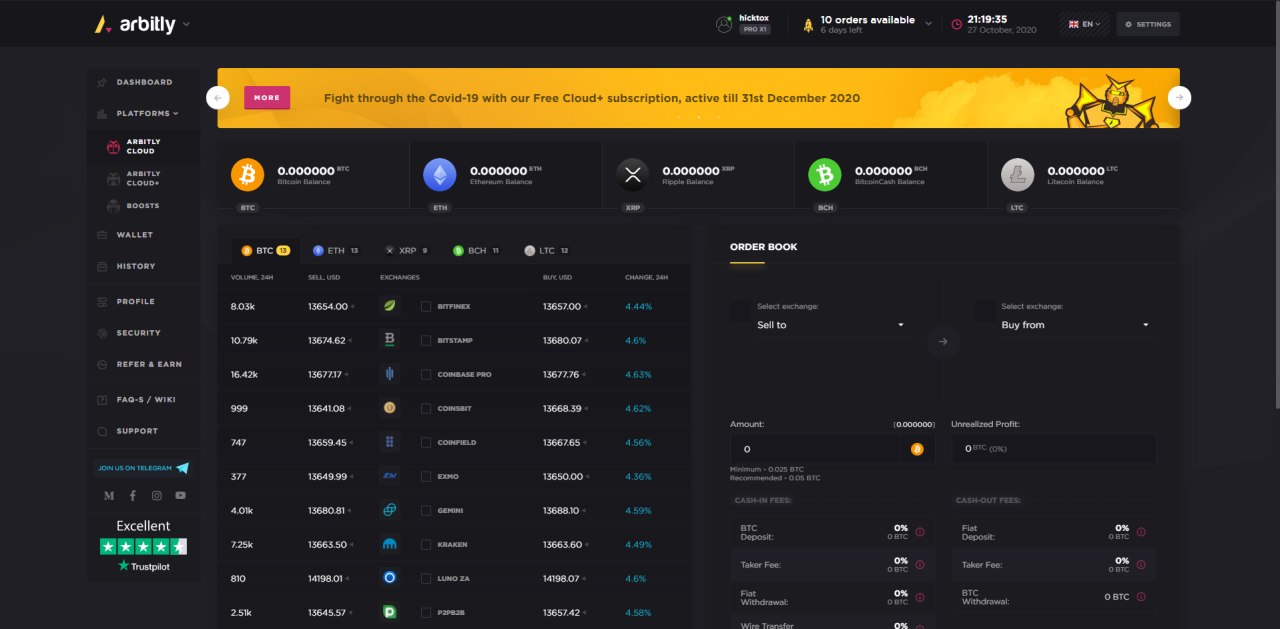Image resolution: width=1280 pixels, height=629 pixels.
Task: Click Fiat Deposit fee info icon
Action: (1141, 532)
